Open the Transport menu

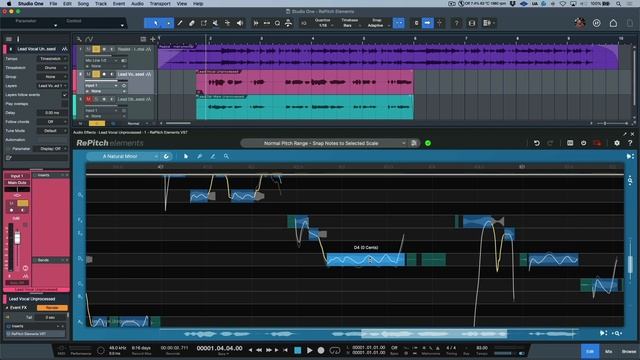click(x=160, y=4)
